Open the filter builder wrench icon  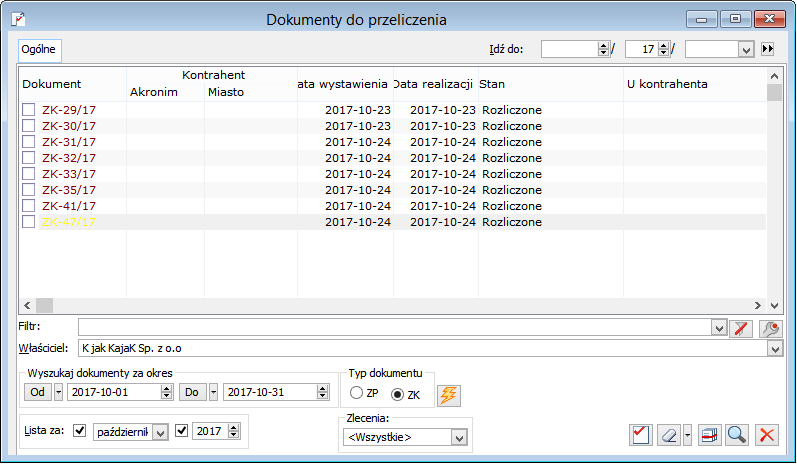coord(771,328)
